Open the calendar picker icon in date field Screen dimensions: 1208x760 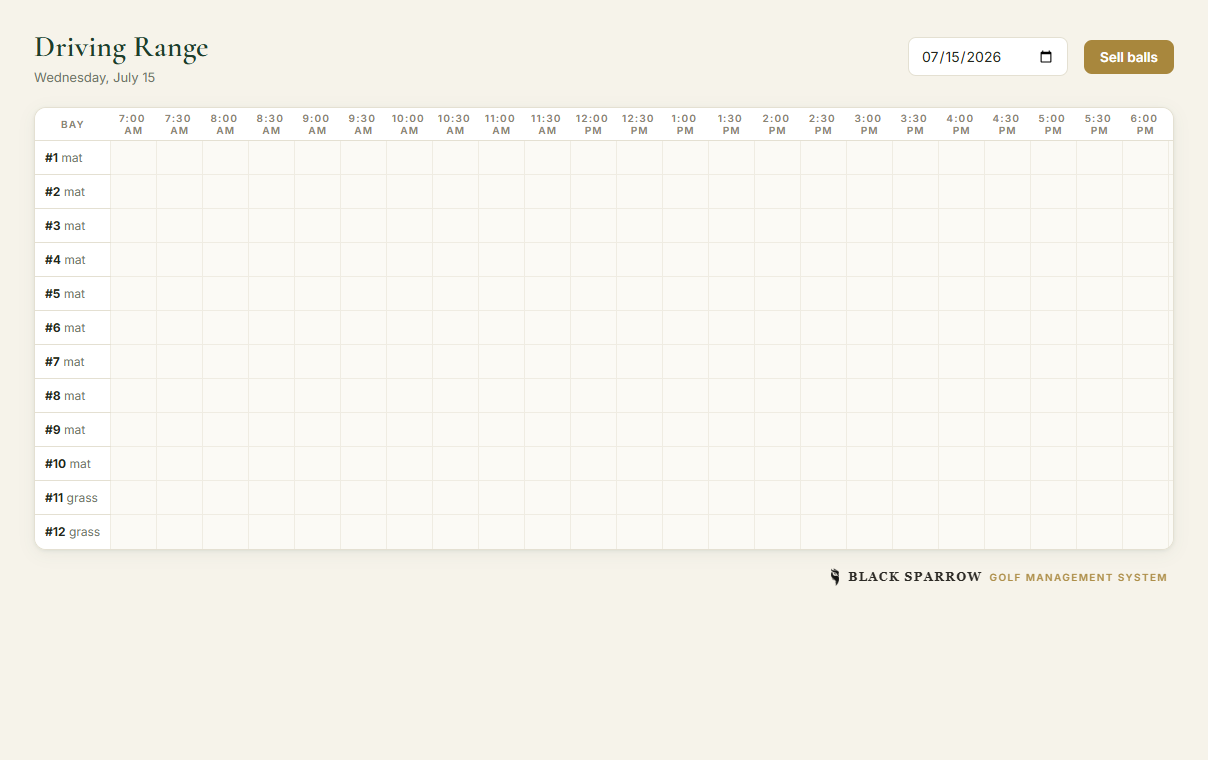1046,57
